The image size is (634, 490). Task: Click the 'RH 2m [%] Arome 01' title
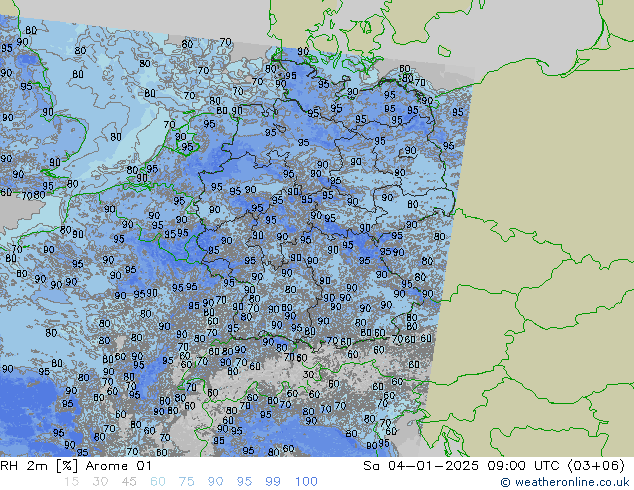coord(76,466)
